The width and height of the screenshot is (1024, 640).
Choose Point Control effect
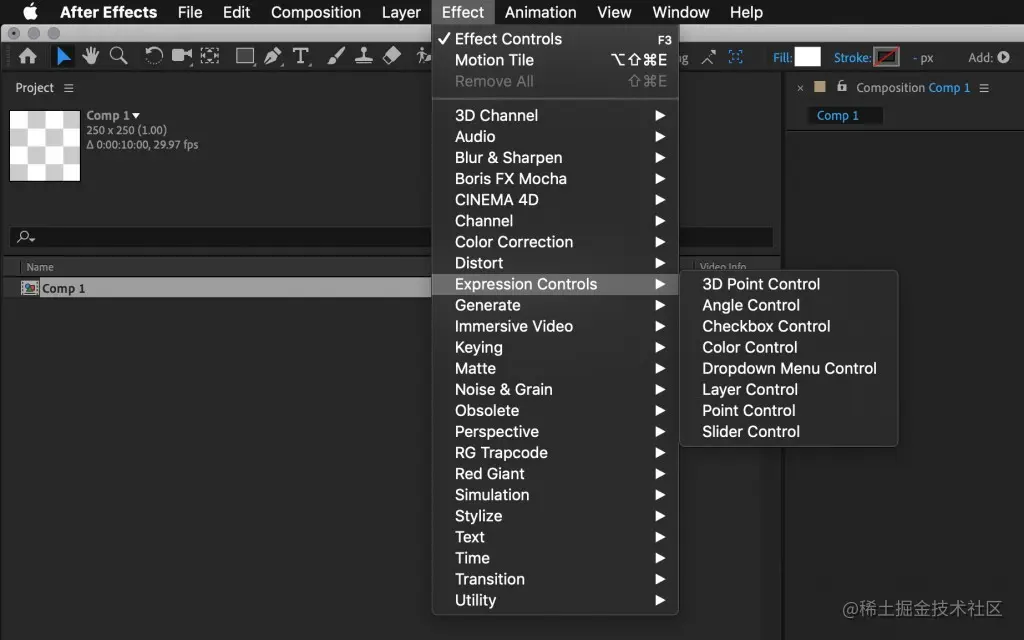[x=789, y=411]
